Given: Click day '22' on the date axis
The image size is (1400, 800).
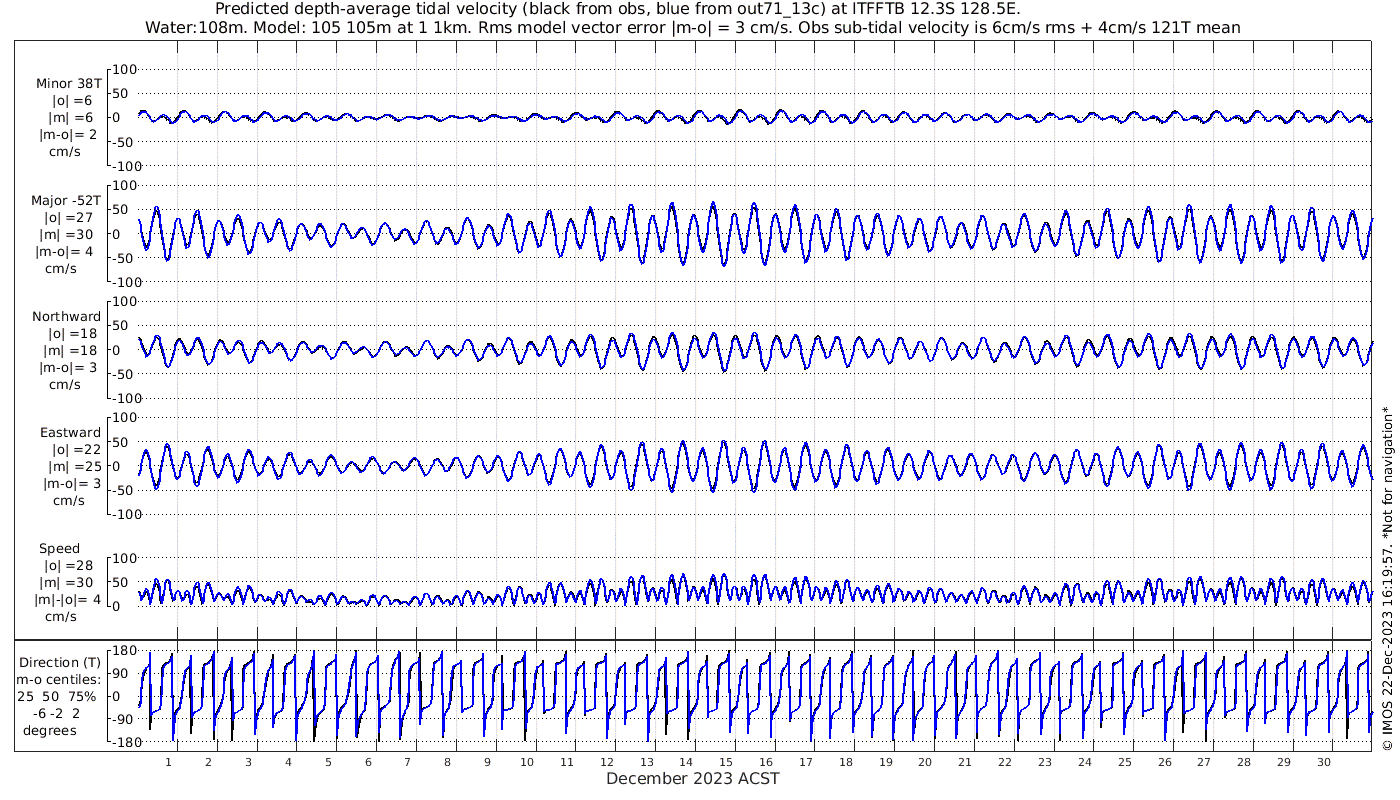Looking at the screenshot, I should [x=1005, y=762].
